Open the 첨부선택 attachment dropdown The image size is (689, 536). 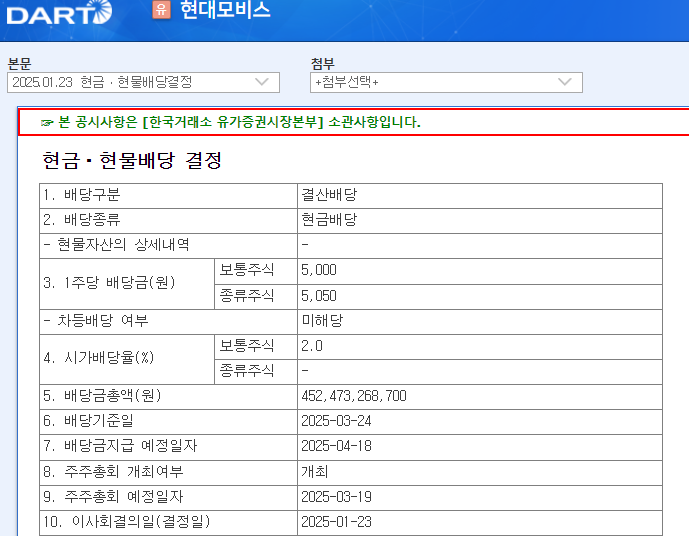point(446,83)
